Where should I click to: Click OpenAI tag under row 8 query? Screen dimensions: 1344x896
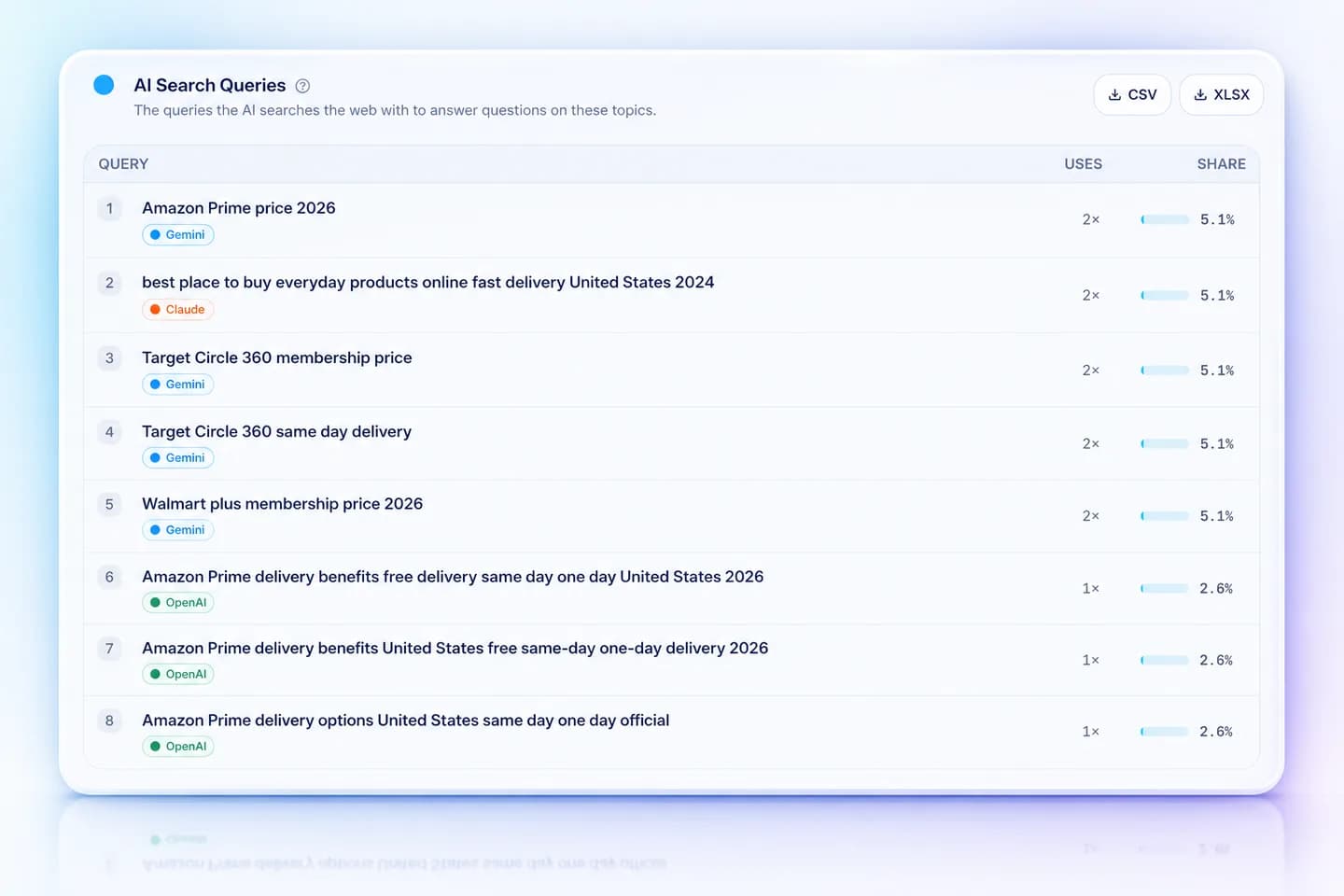(178, 746)
